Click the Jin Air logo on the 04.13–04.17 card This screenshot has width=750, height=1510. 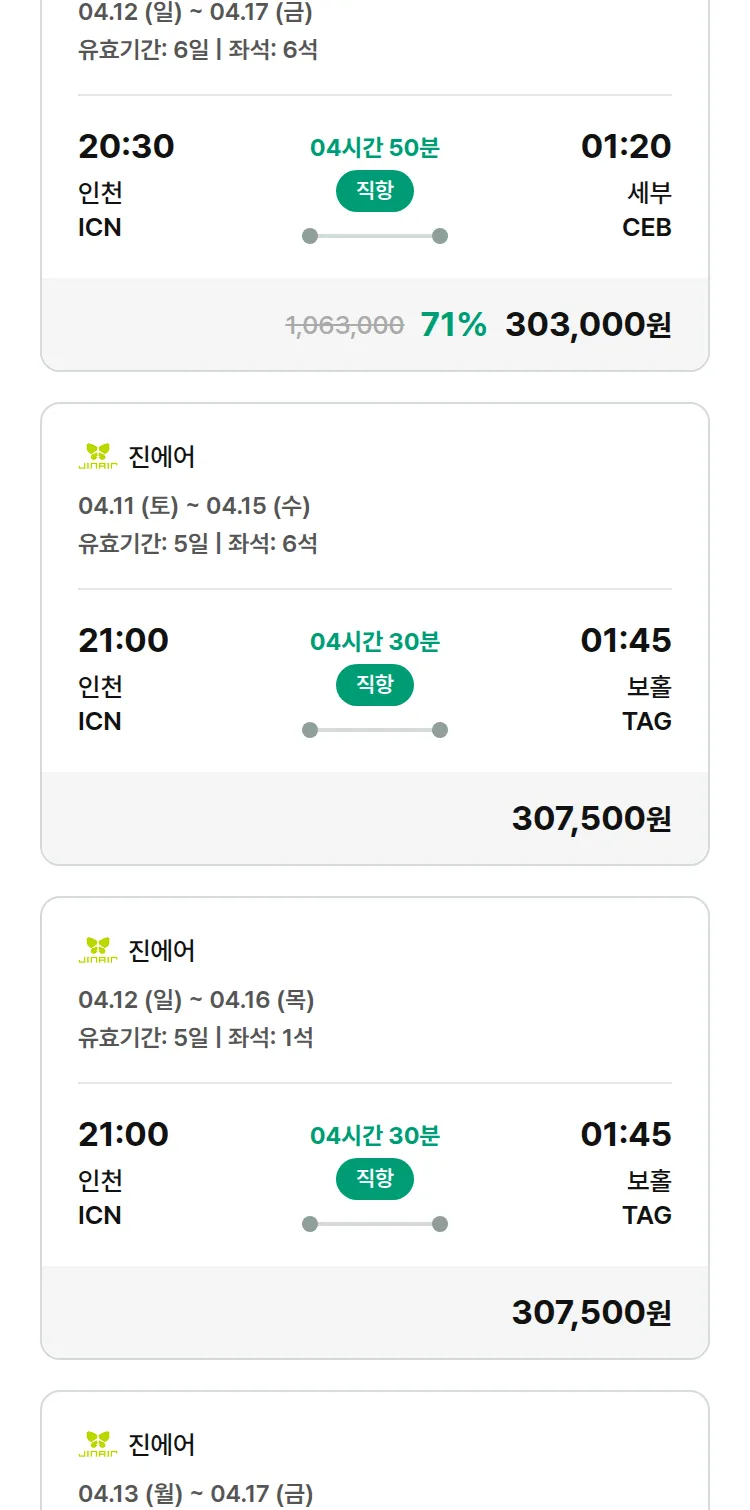pos(98,1444)
